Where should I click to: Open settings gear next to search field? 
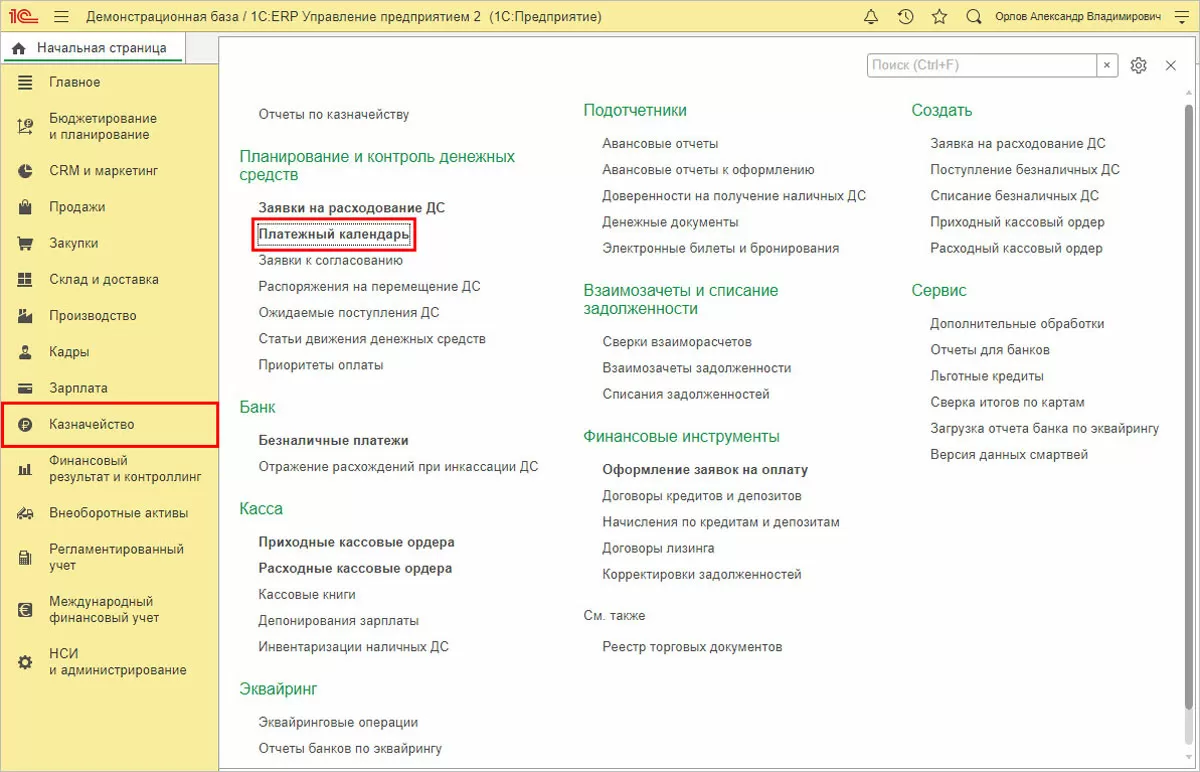pos(1138,65)
